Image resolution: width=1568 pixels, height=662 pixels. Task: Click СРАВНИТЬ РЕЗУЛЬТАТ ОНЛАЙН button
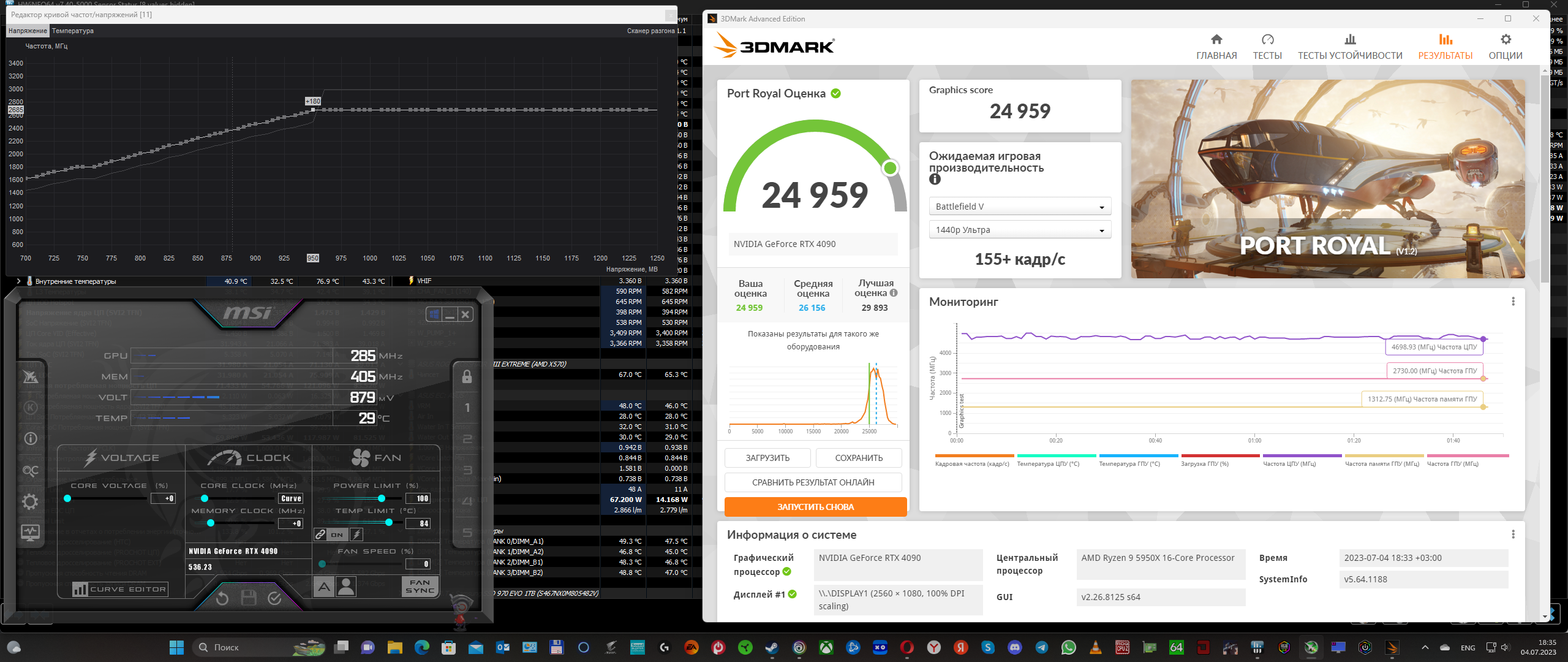813,482
